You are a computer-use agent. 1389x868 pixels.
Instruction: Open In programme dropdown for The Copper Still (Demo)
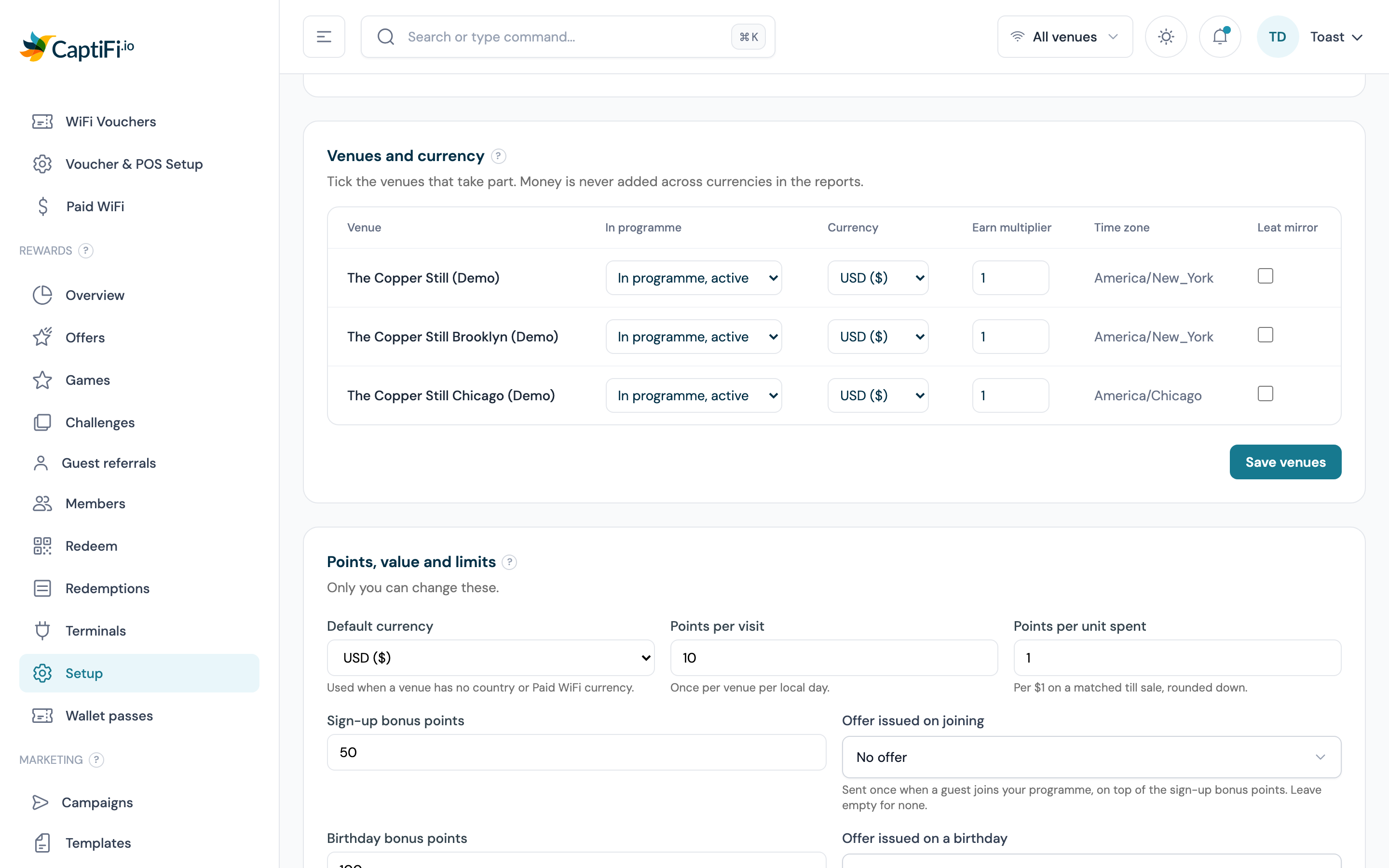coord(694,278)
